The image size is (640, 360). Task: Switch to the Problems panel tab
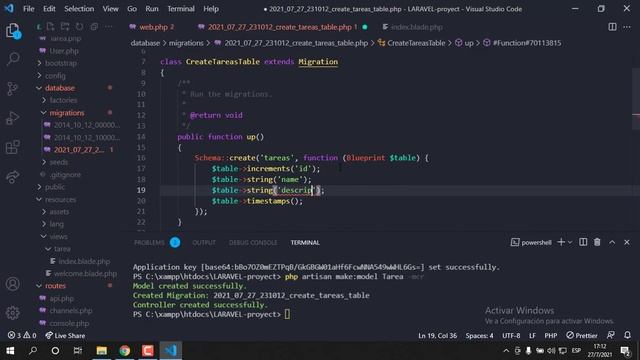click(149, 242)
